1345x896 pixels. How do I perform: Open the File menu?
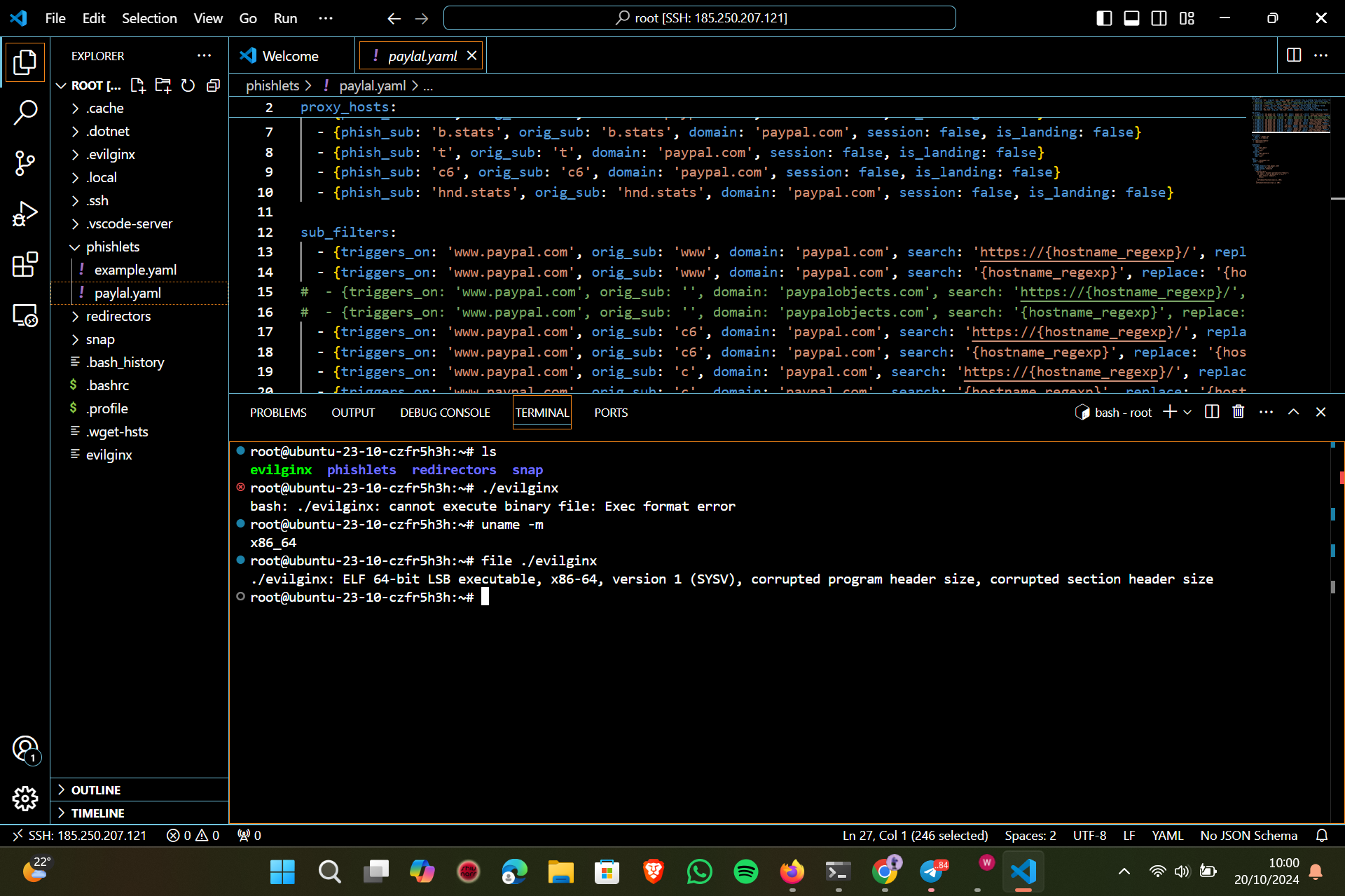55,18
